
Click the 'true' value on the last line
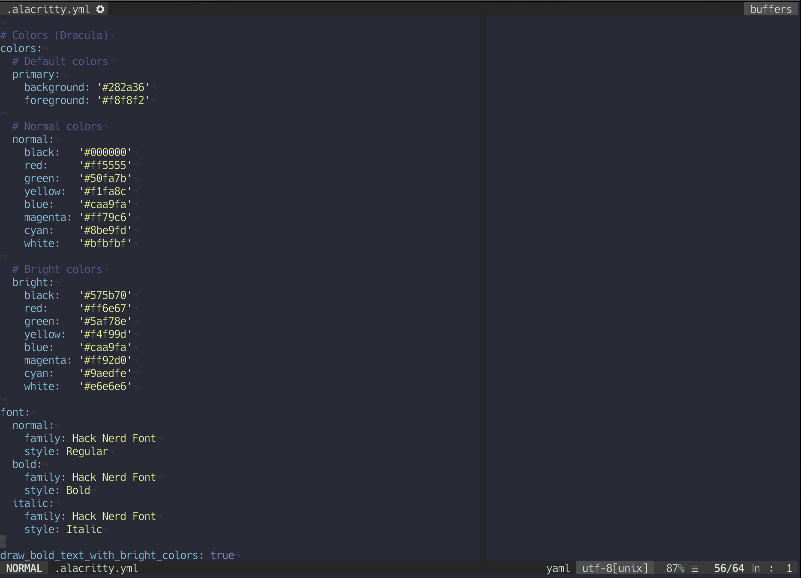pyautogui.click(x=222, y=556)
